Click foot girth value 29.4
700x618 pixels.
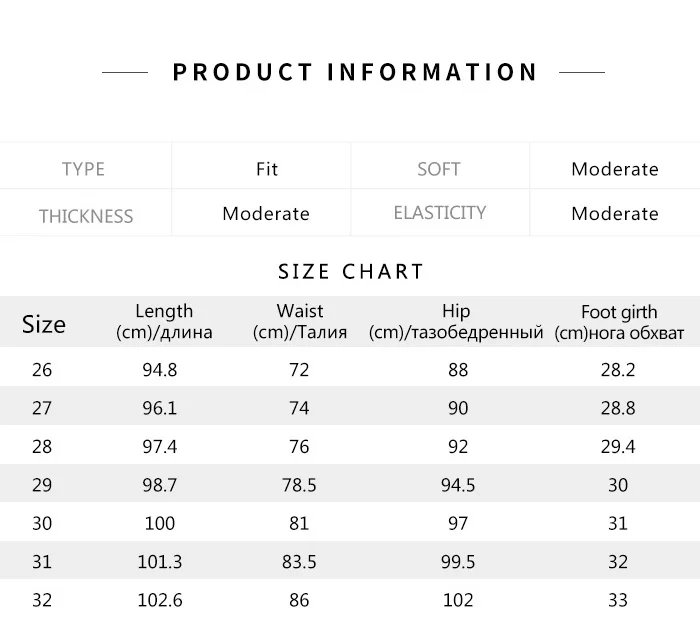pyautogui.click(x=618, y=447)
